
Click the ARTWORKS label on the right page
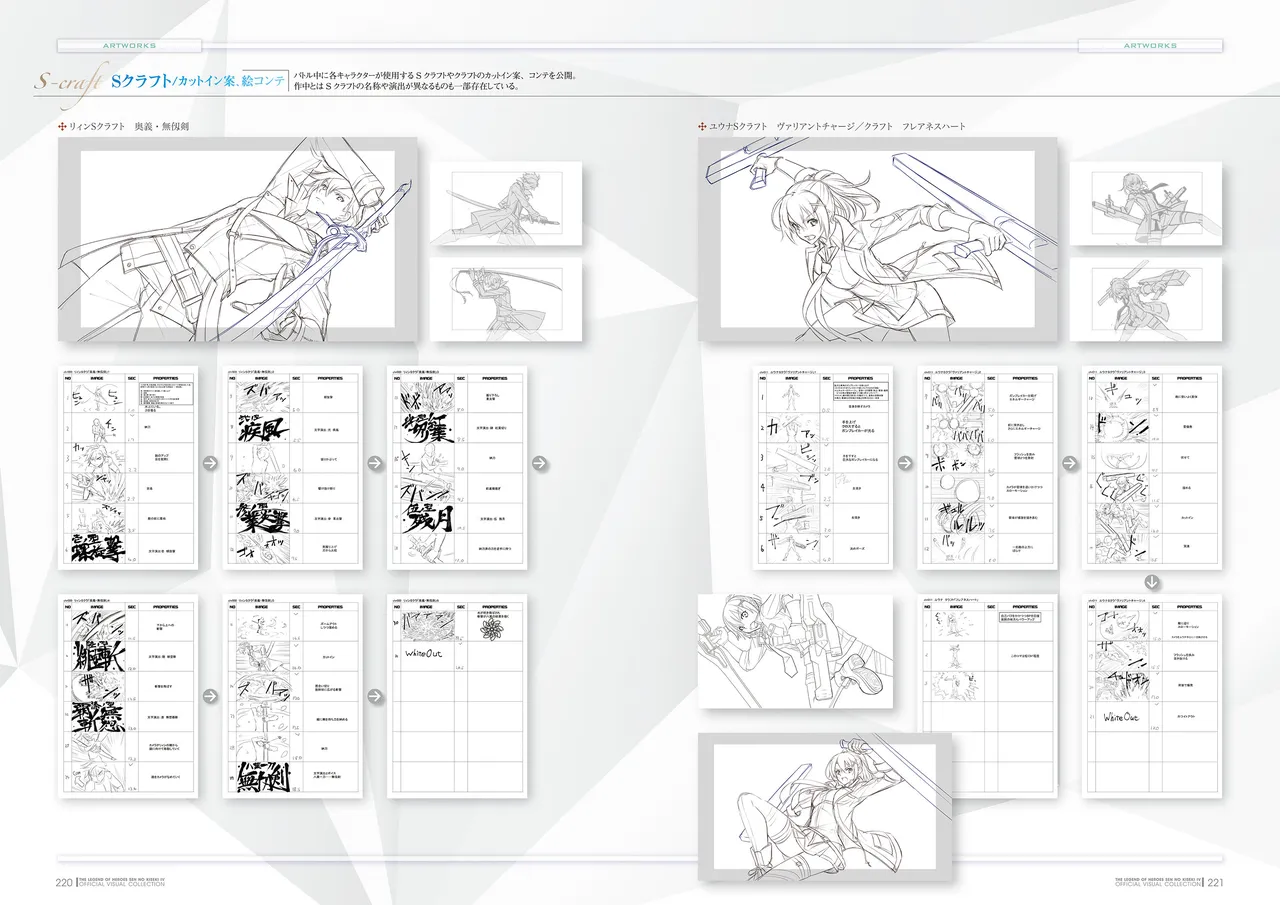click(1150, 45)
